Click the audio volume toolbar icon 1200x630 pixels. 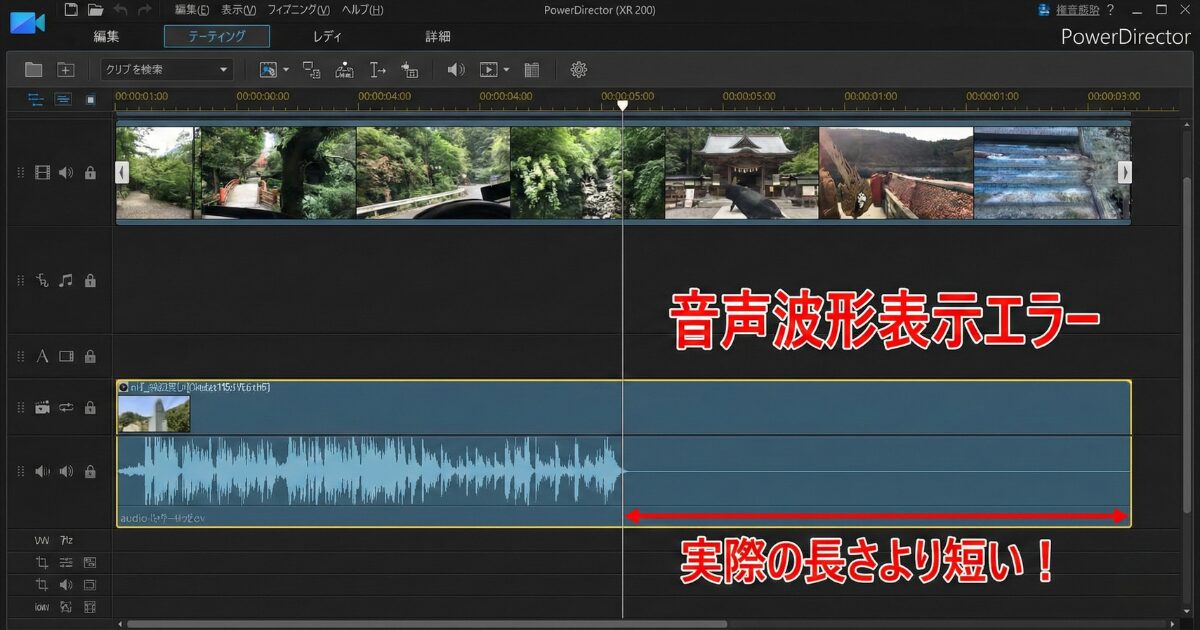click(456, 70)
